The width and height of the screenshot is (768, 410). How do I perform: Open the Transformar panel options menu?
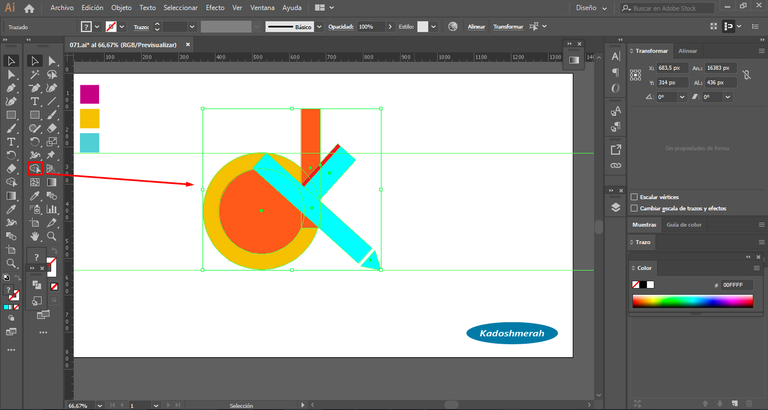pos(762,51)
